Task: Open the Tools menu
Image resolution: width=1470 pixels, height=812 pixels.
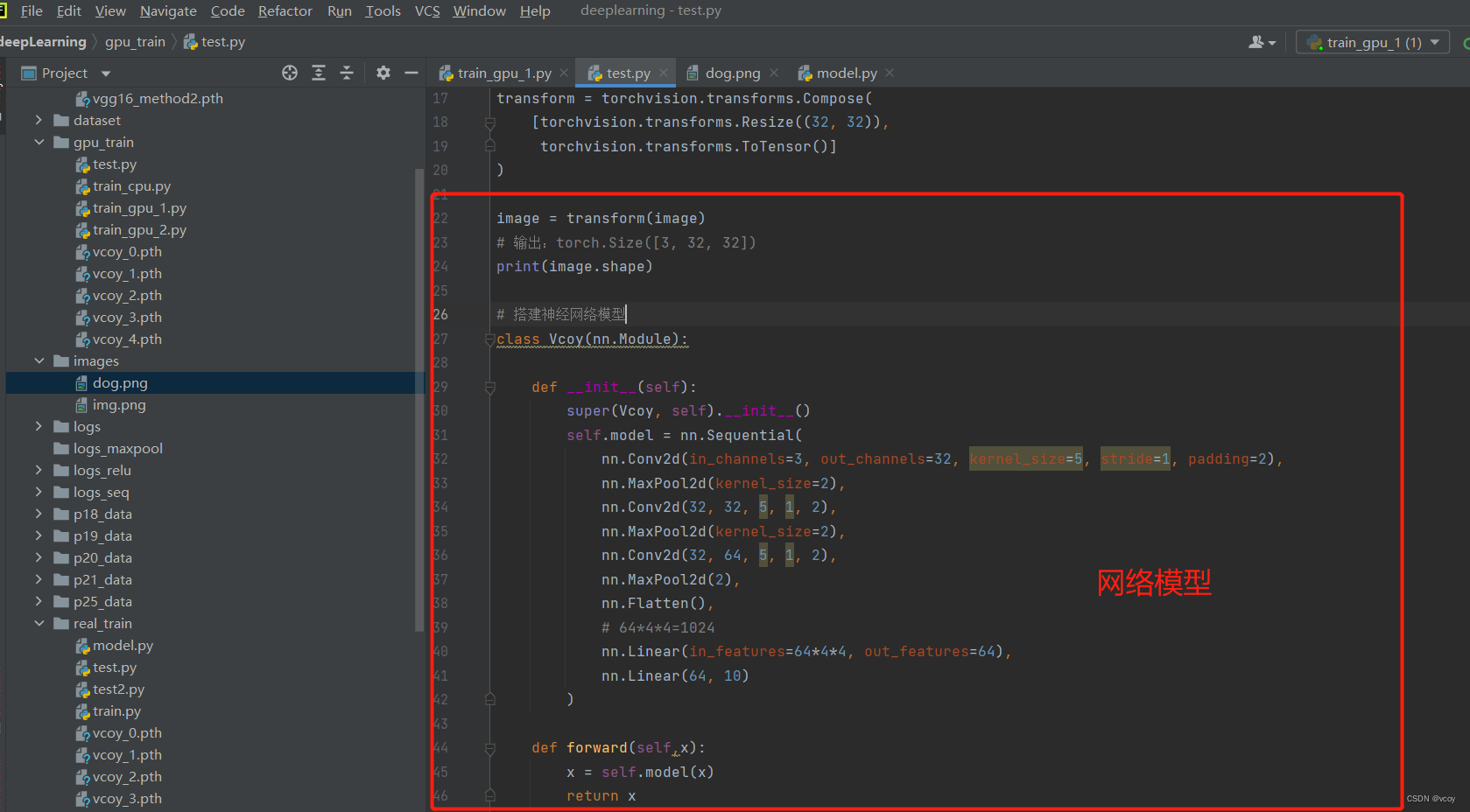Action: [383, 10]
